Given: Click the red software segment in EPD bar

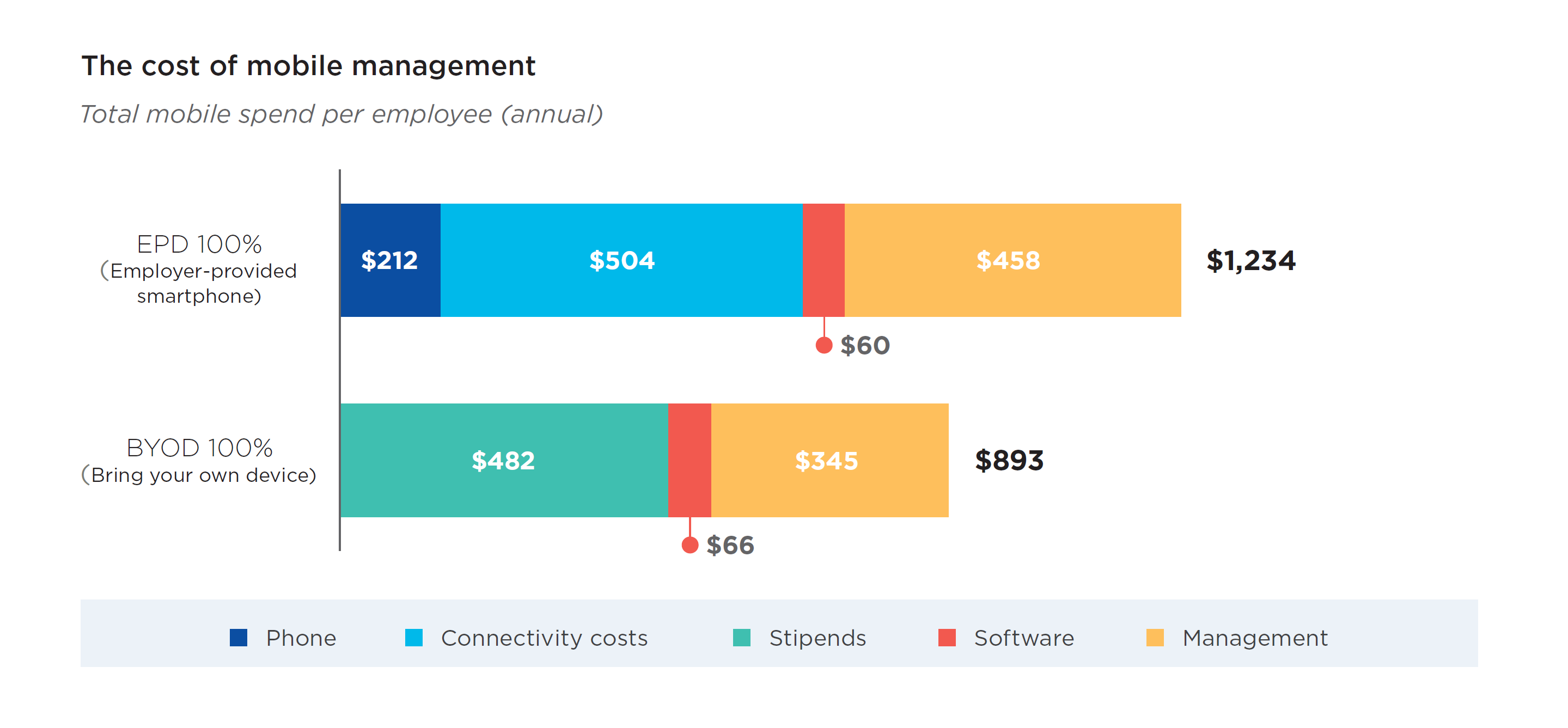Looking at the screenshot, I should [x=823, y=260].
